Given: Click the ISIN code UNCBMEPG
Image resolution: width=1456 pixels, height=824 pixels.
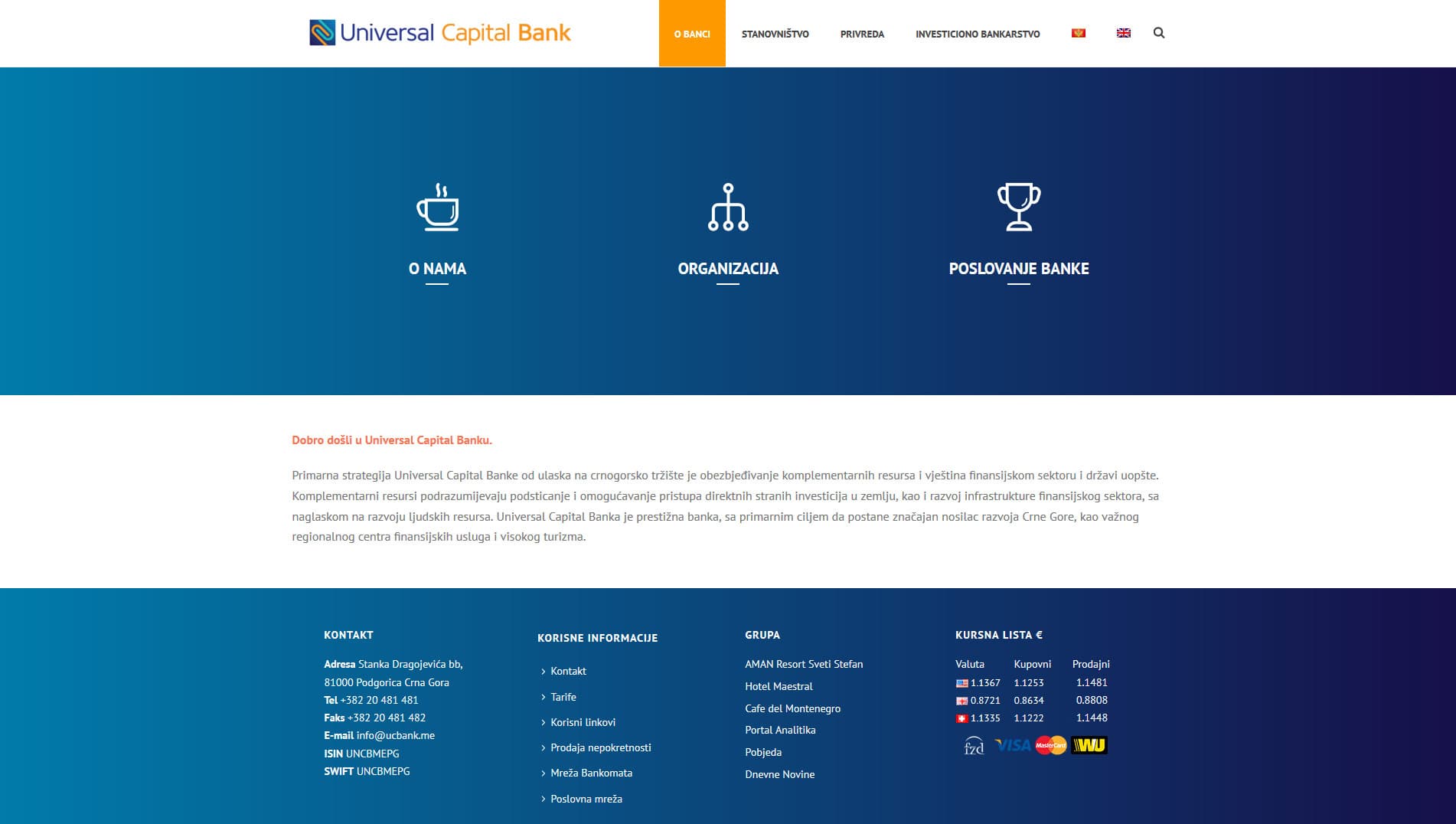Looking at the screenshot, I should click(372, 754).
